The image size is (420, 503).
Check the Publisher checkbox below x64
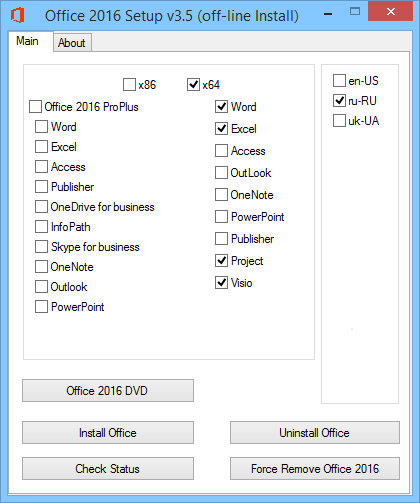coord(221,239)
